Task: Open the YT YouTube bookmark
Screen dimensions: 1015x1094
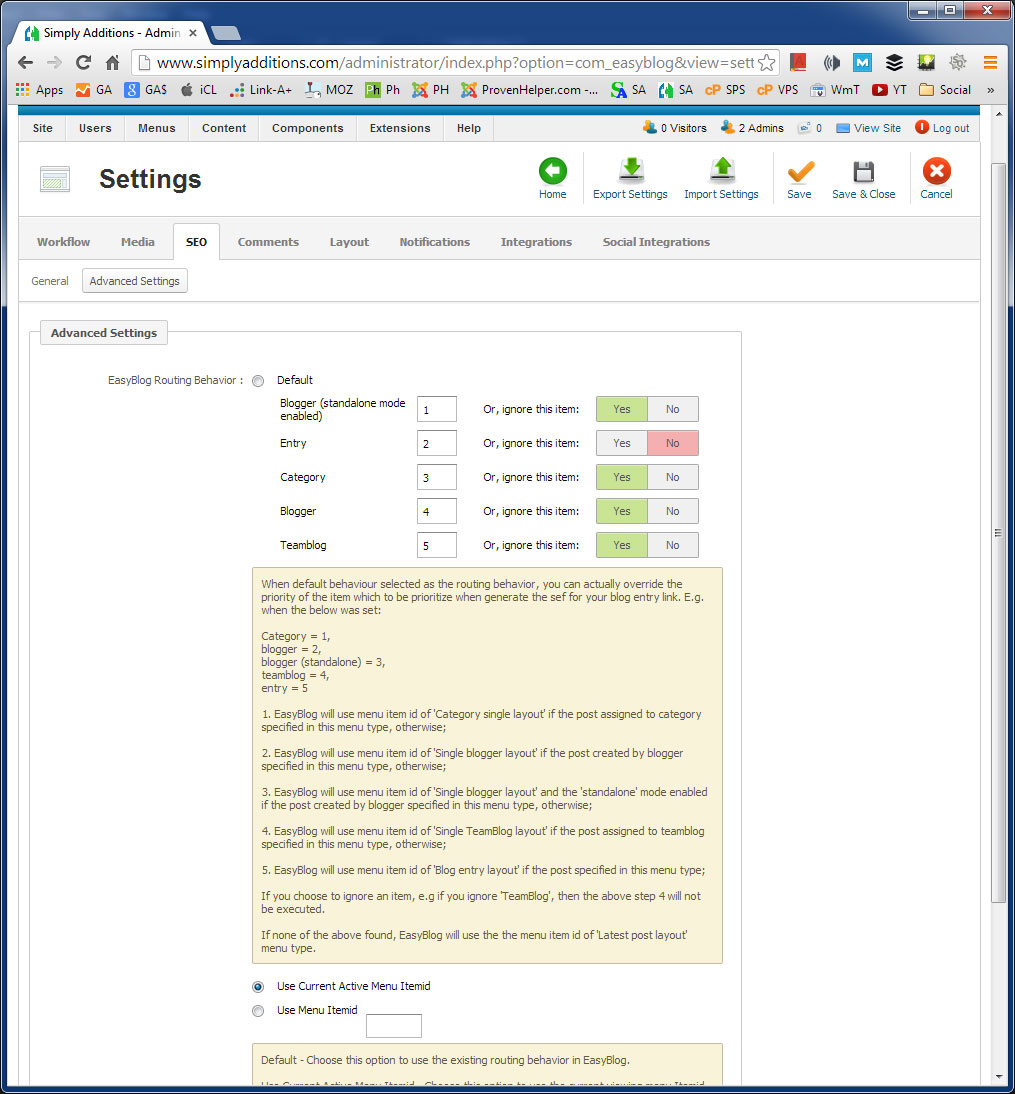Action: pyautogui.click(x=889, y=90)
